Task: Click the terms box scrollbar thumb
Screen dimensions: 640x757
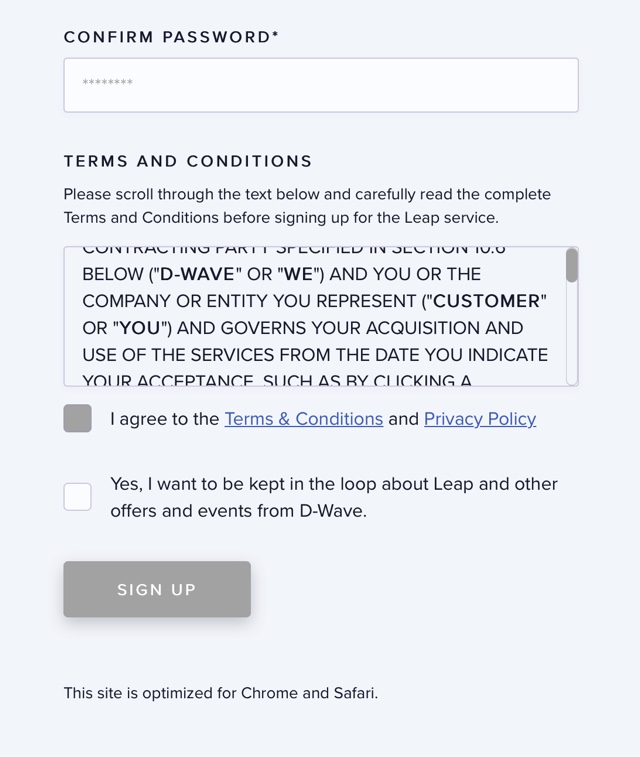Action: point(572,265)
